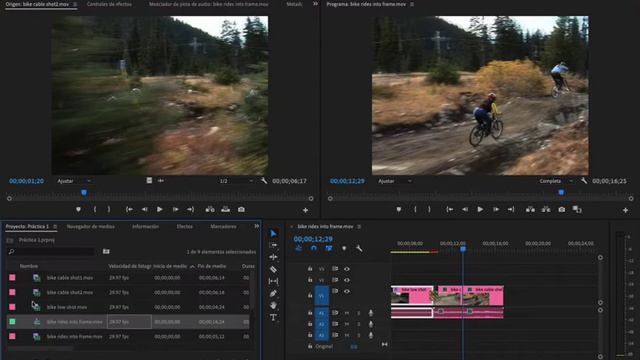Open Source monitor Ajustar zoom dropdown
This screenshot has height=360, width=640.
[74, 181]
